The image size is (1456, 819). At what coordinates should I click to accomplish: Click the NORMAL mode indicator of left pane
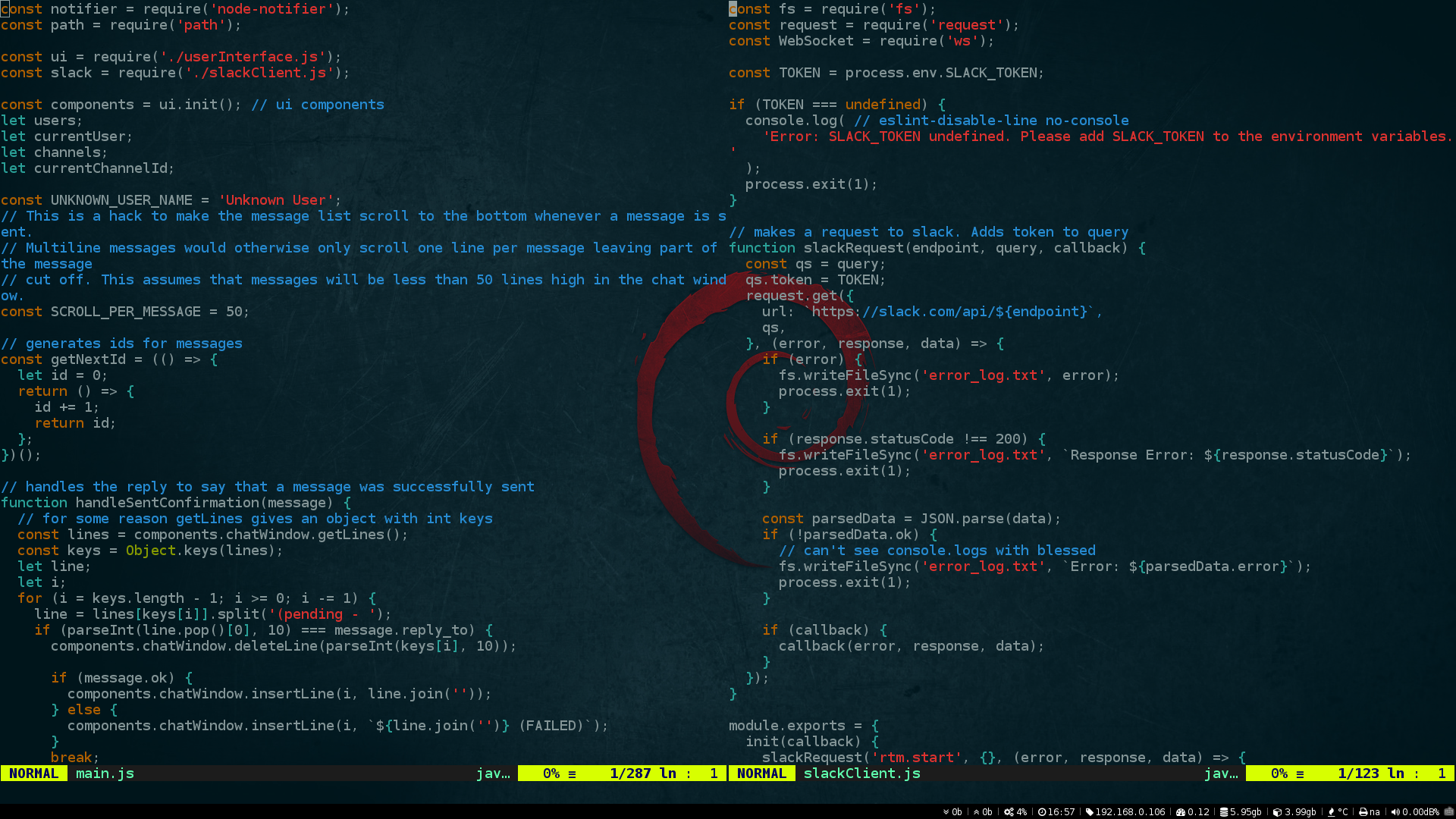(x=33, y=773)
